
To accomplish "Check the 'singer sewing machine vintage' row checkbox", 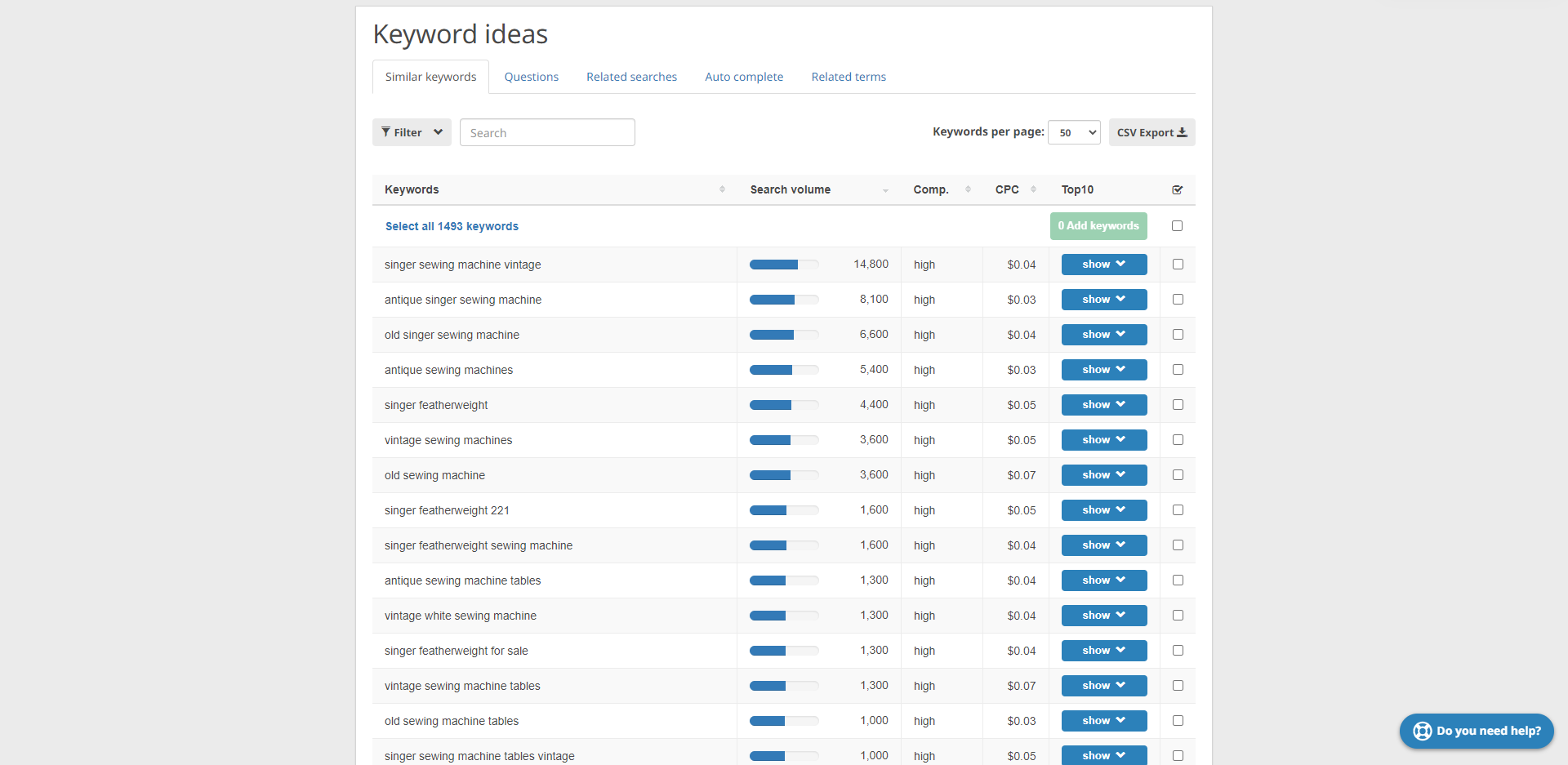I will (1177, 264).
